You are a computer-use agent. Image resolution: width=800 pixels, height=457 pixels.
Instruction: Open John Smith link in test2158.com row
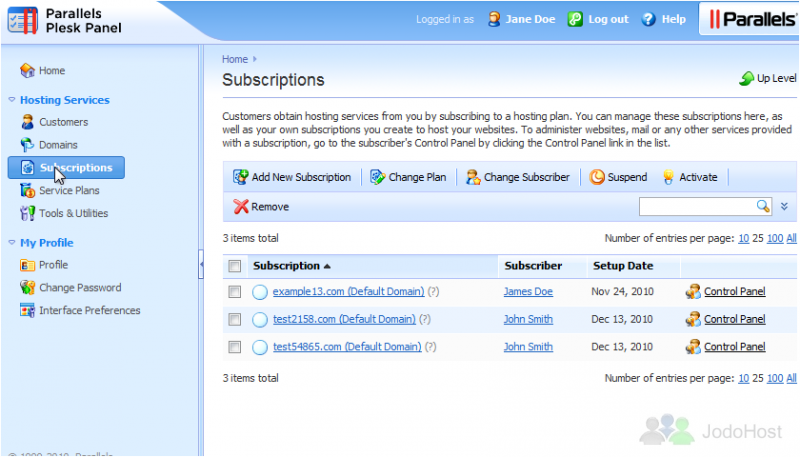528,319
